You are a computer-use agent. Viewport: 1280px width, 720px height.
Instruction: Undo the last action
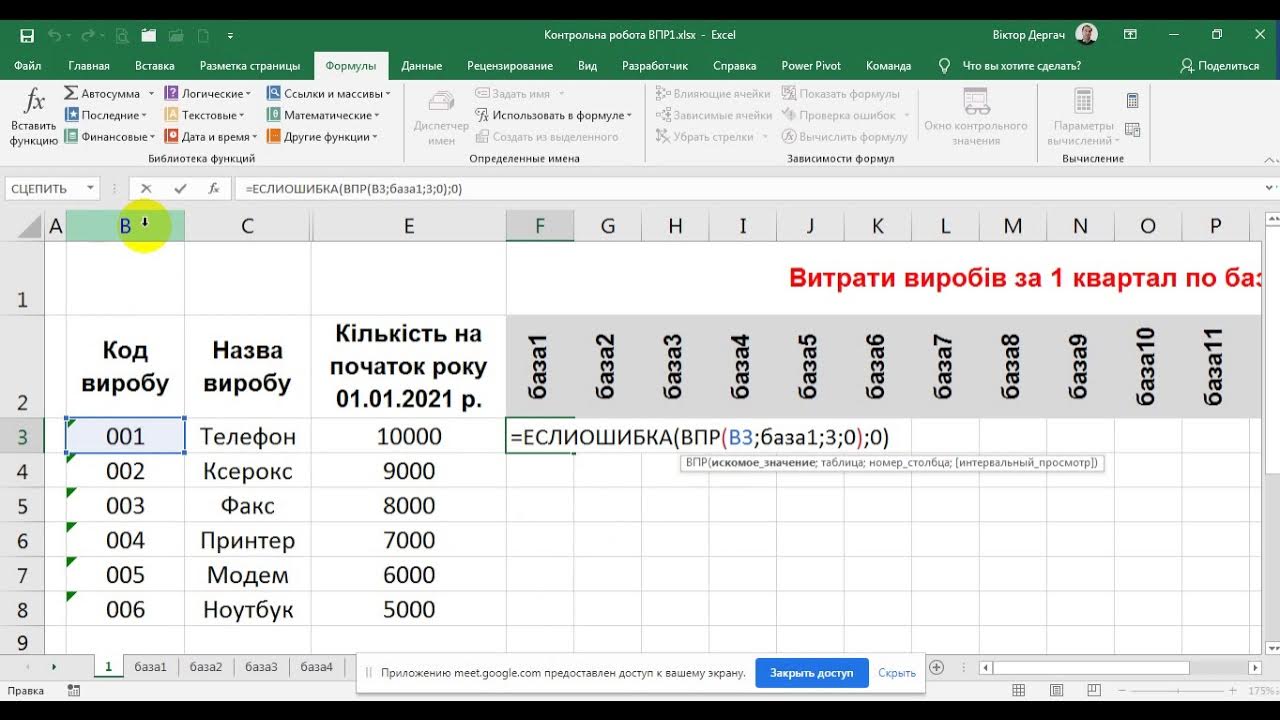pos(54,35)
